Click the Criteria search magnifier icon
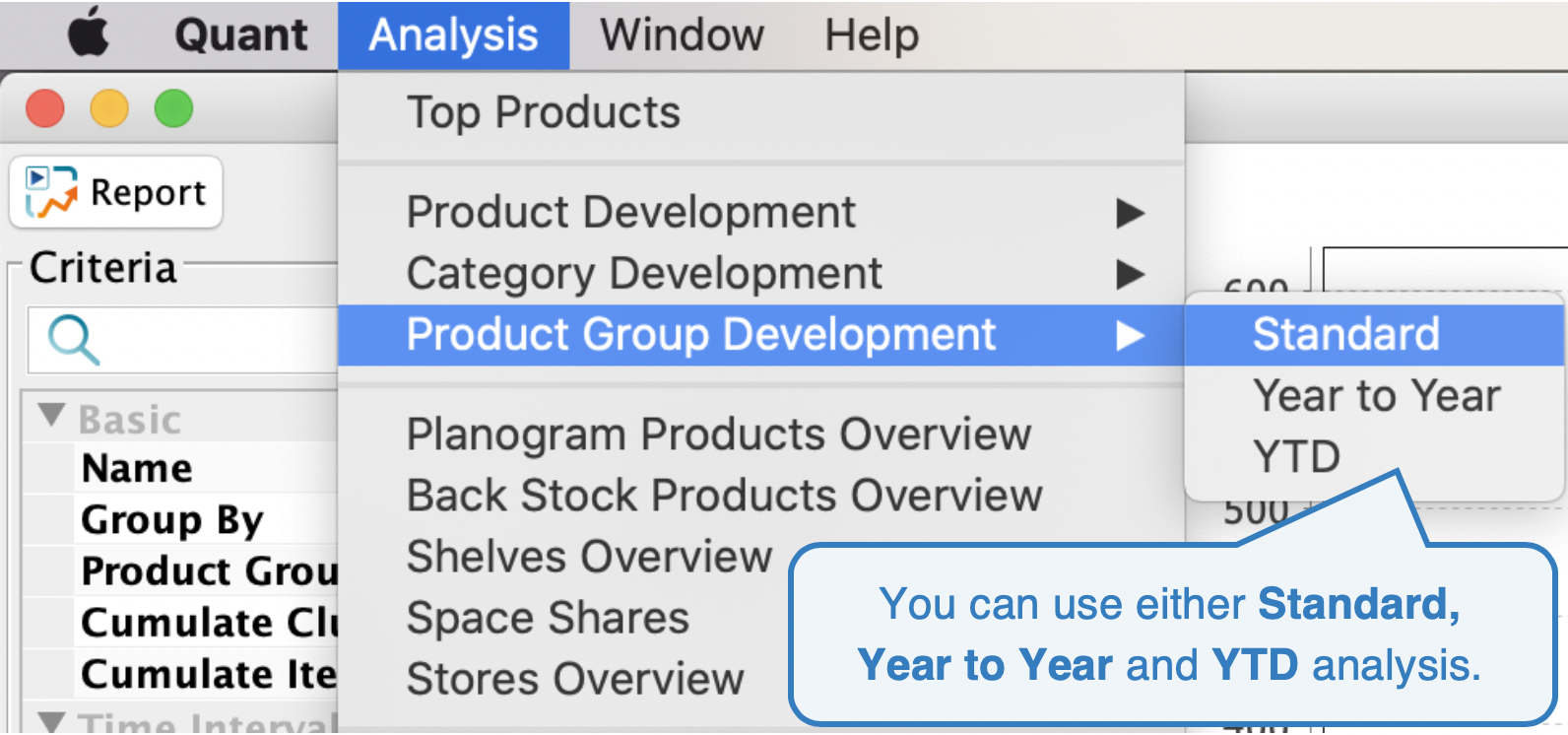The width and height of the screenshot is (1568, 735). pos(73,340)
